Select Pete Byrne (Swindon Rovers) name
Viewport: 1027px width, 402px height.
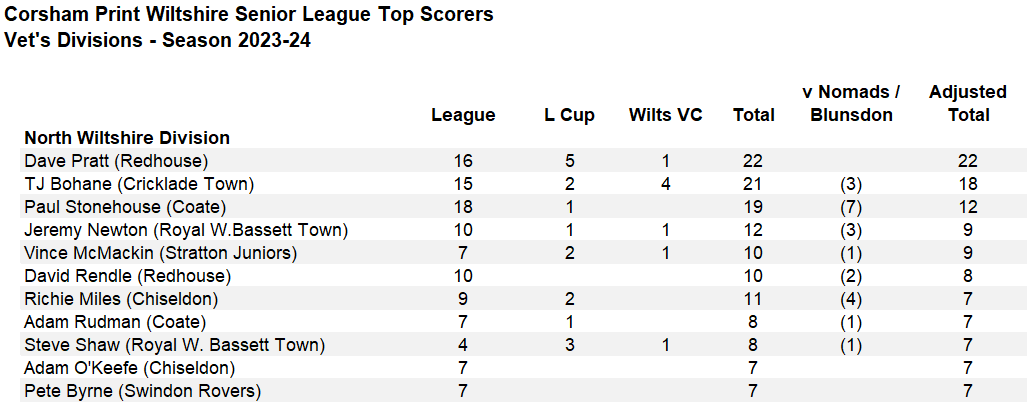143,392
